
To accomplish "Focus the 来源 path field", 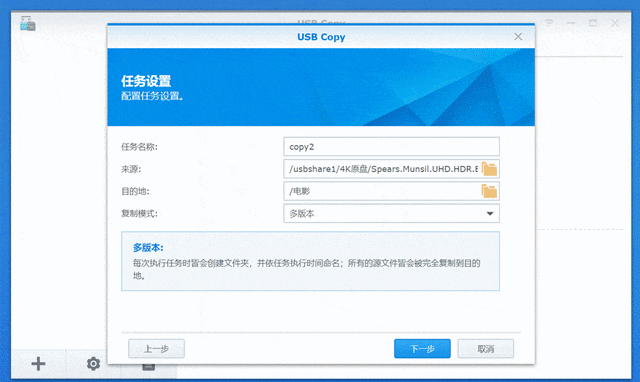I will point(382,169).
